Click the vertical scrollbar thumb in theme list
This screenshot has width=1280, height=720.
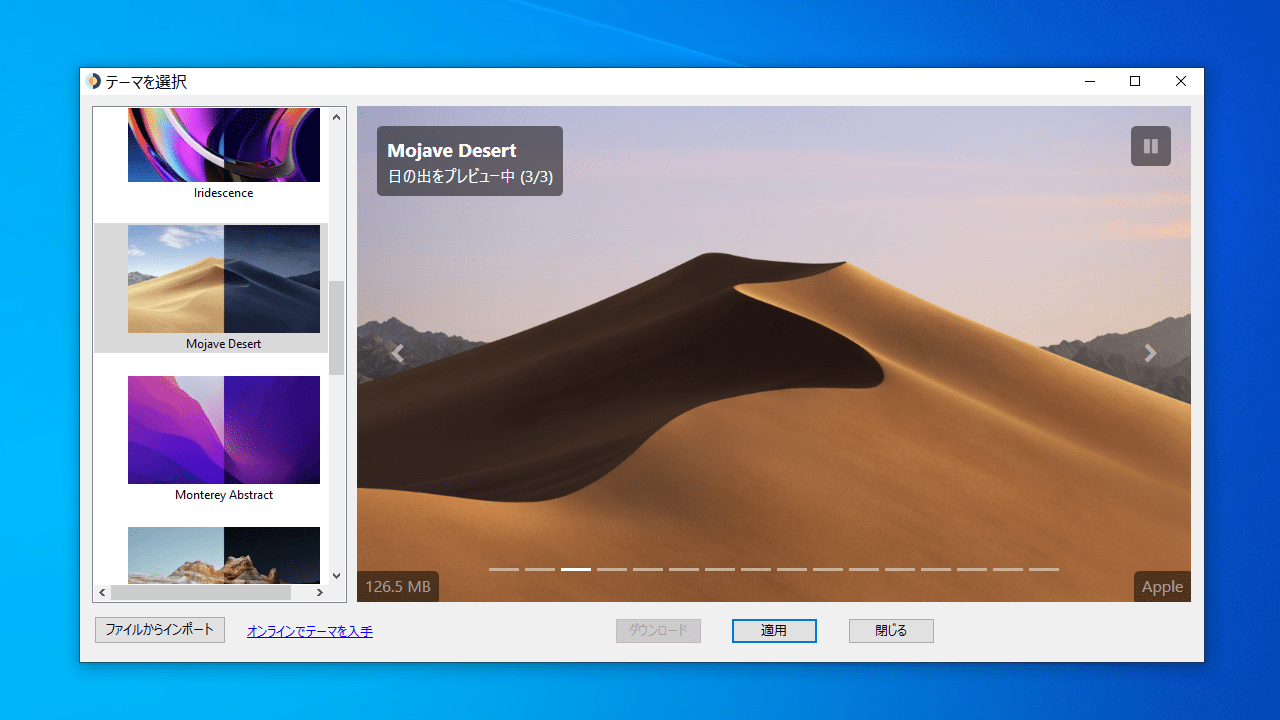(336, 328)
